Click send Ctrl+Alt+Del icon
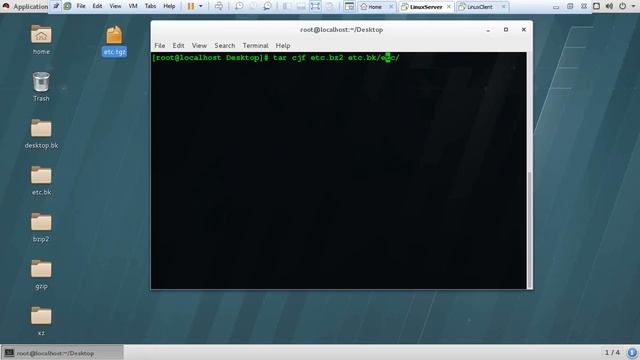Viewport: 640px width, 360px height. [x=219, y=6]
